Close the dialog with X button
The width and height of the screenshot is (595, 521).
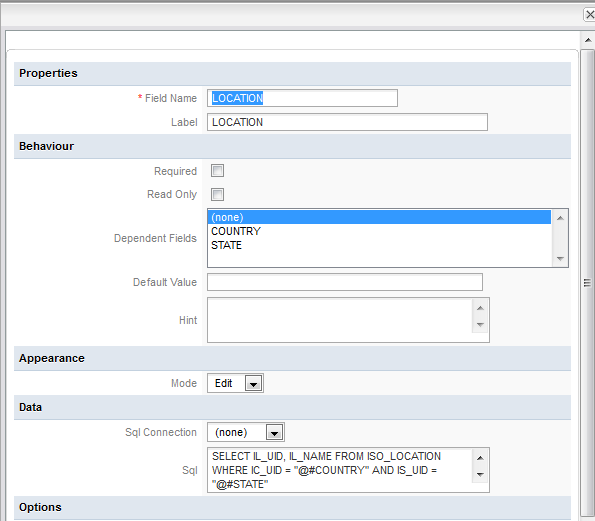point(589,15)
